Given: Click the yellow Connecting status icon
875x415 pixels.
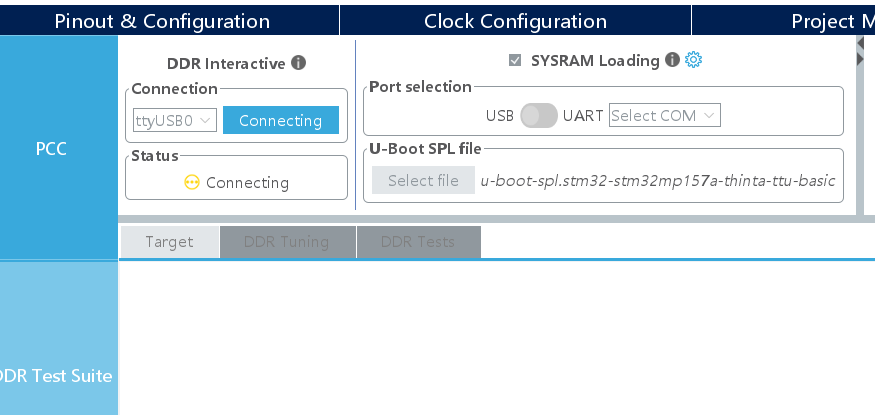Looking at the screenshot, I should [x=191, y=182].
